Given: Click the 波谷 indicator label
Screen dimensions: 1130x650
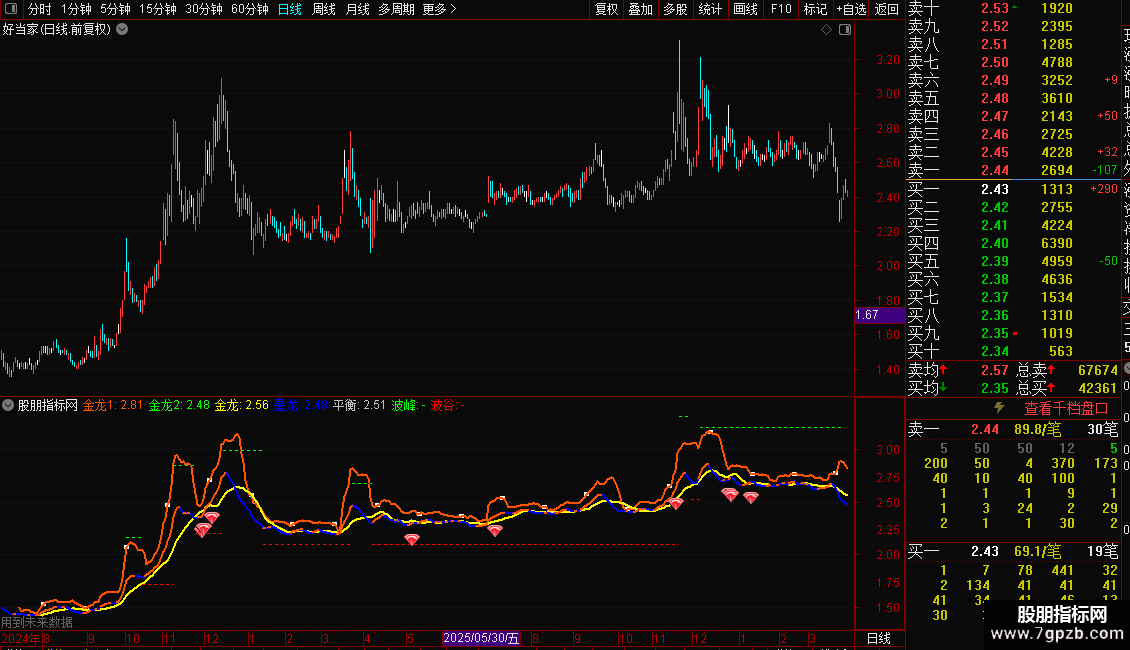Looking at the screenshot, I should coord(448,405).
